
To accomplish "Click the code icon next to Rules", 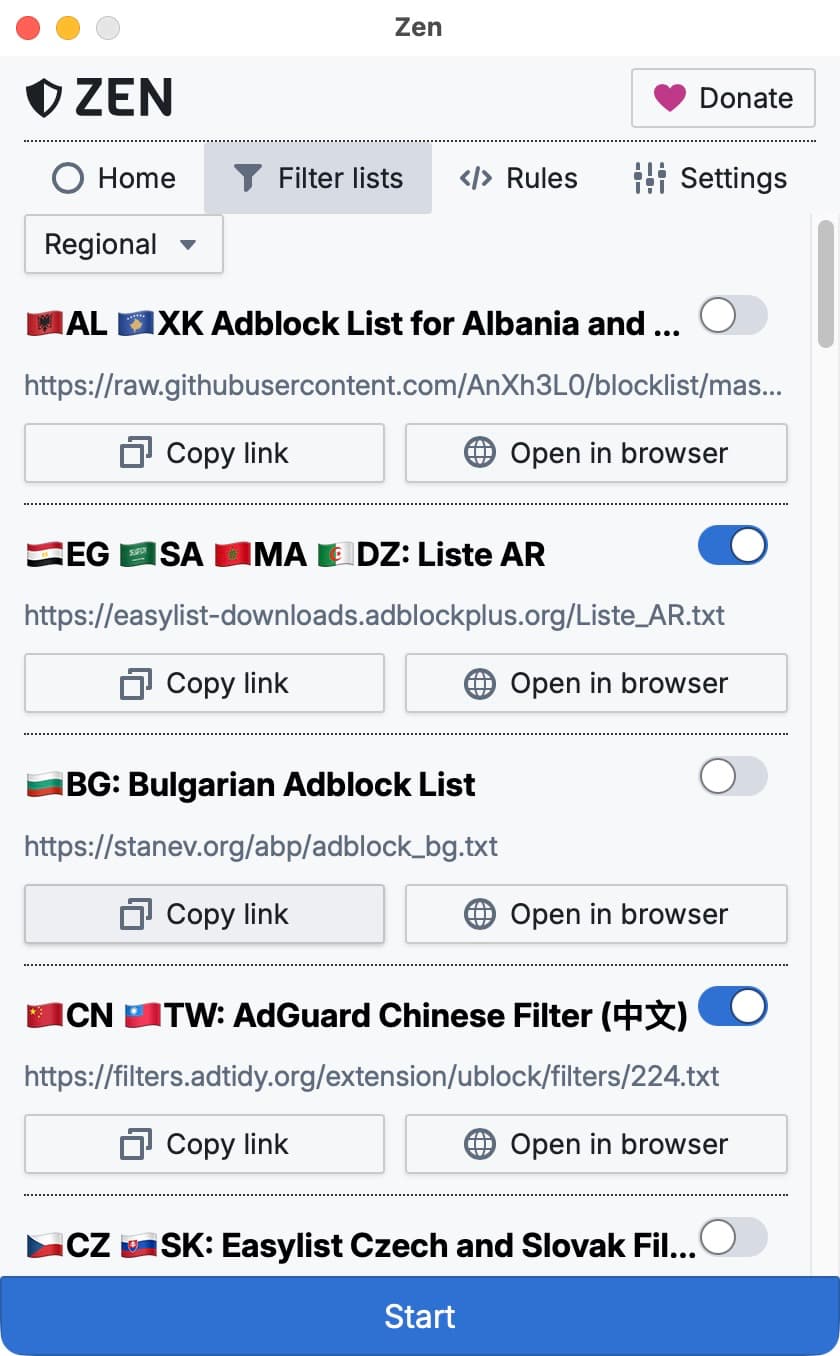I will tap(477, 177).
